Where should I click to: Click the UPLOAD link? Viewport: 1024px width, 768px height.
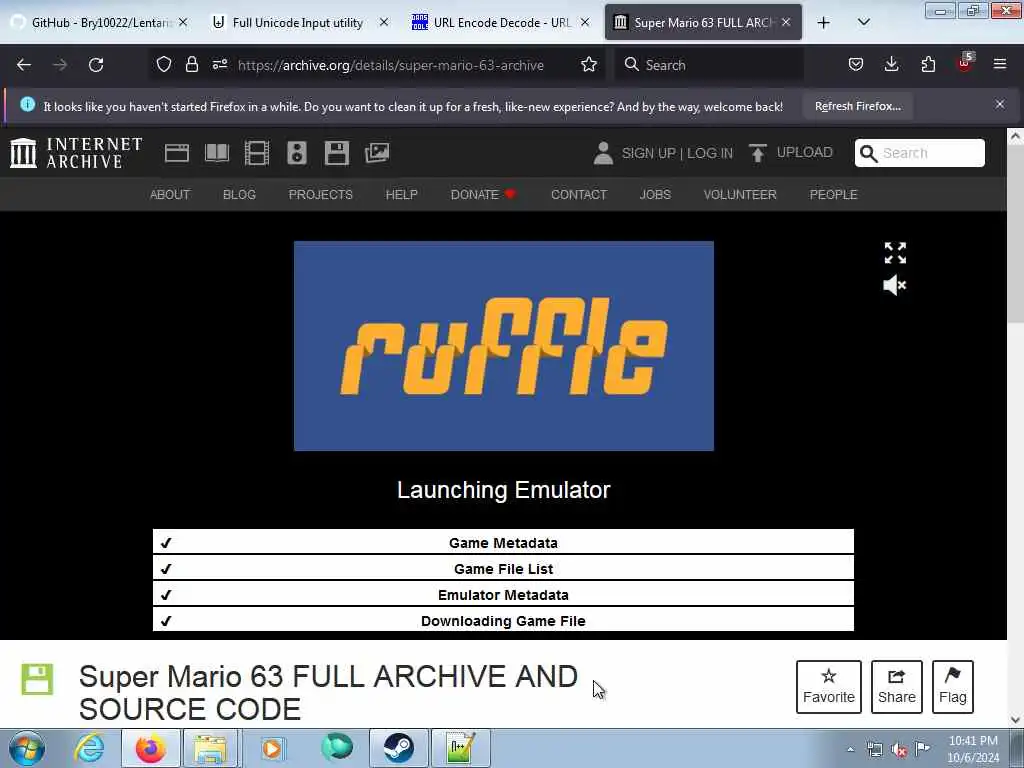coord(792,152)
